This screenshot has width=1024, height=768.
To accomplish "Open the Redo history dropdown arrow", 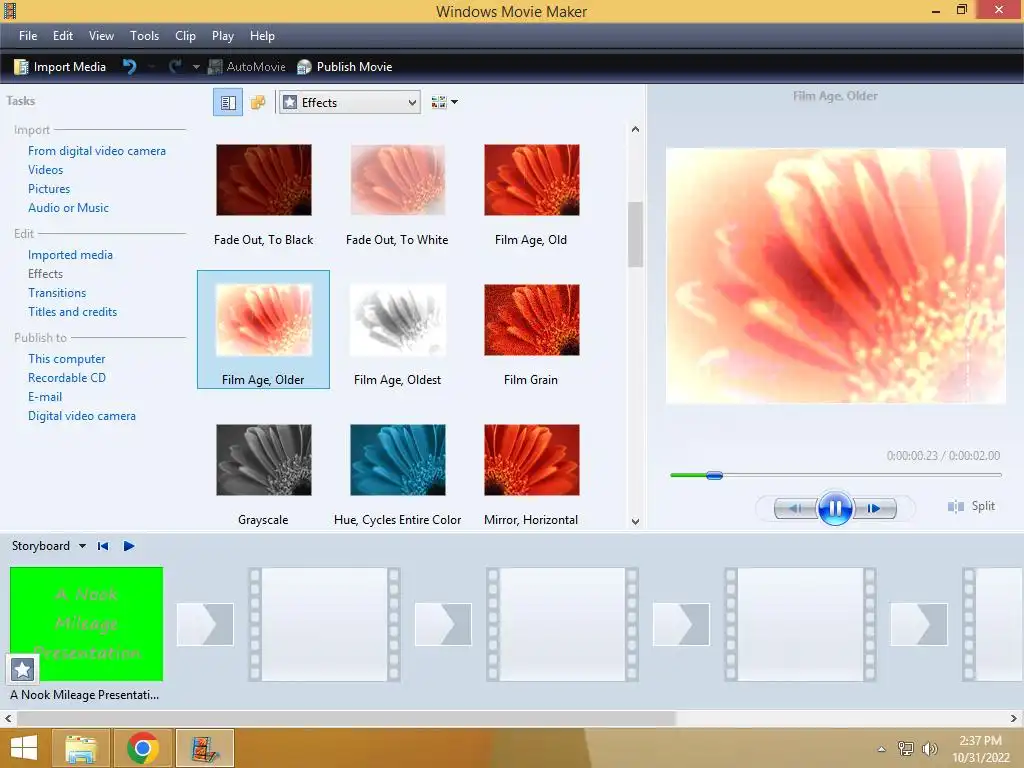I will [x=196, y=67].
